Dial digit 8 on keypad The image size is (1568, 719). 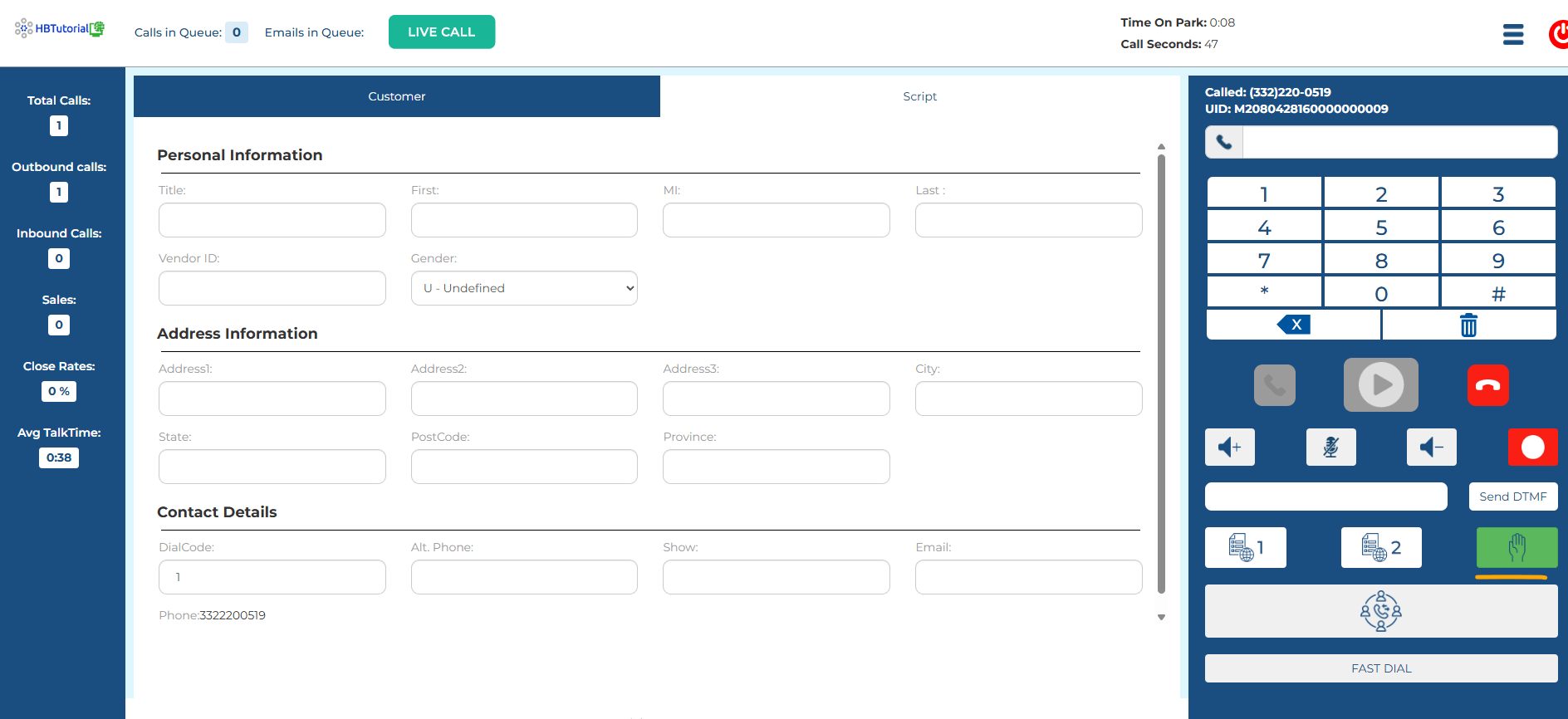pos(1381,259)
